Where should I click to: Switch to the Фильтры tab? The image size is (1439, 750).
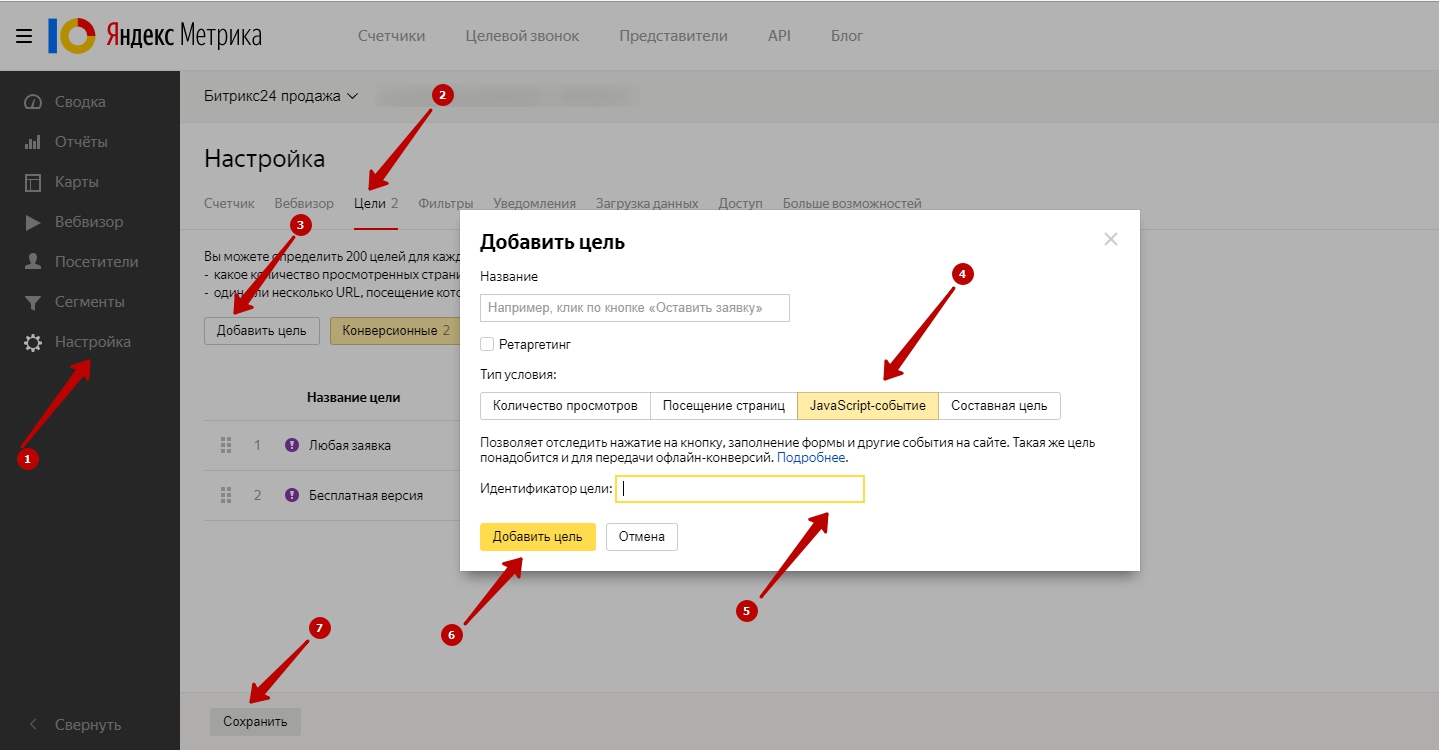[x=446, y=203]
